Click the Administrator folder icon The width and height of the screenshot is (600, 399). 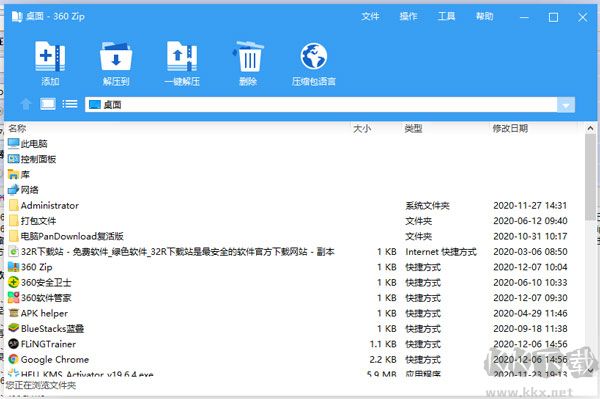[13, 205]
